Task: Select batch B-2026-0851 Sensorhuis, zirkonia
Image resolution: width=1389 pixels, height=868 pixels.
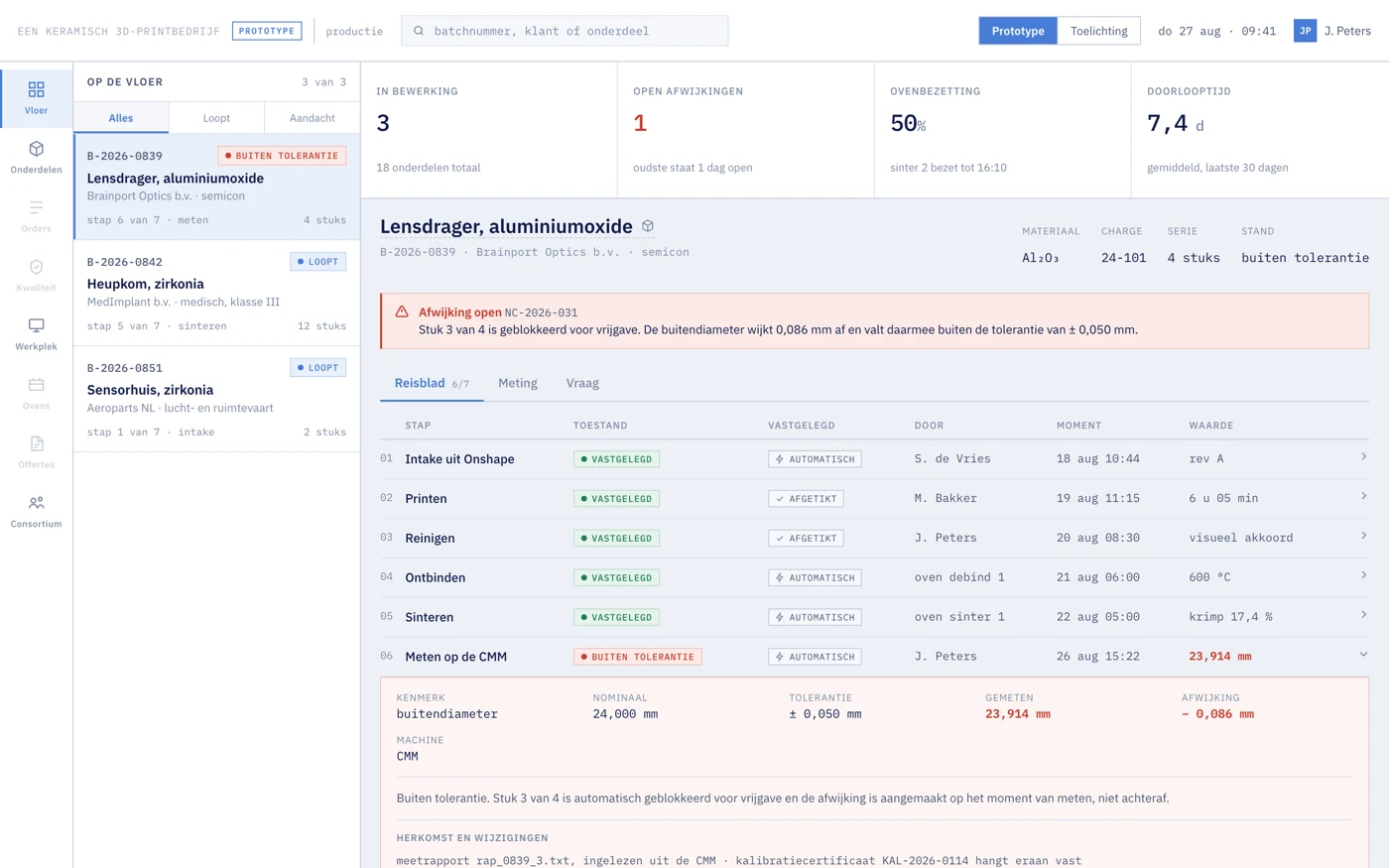Action: point(216,400)
